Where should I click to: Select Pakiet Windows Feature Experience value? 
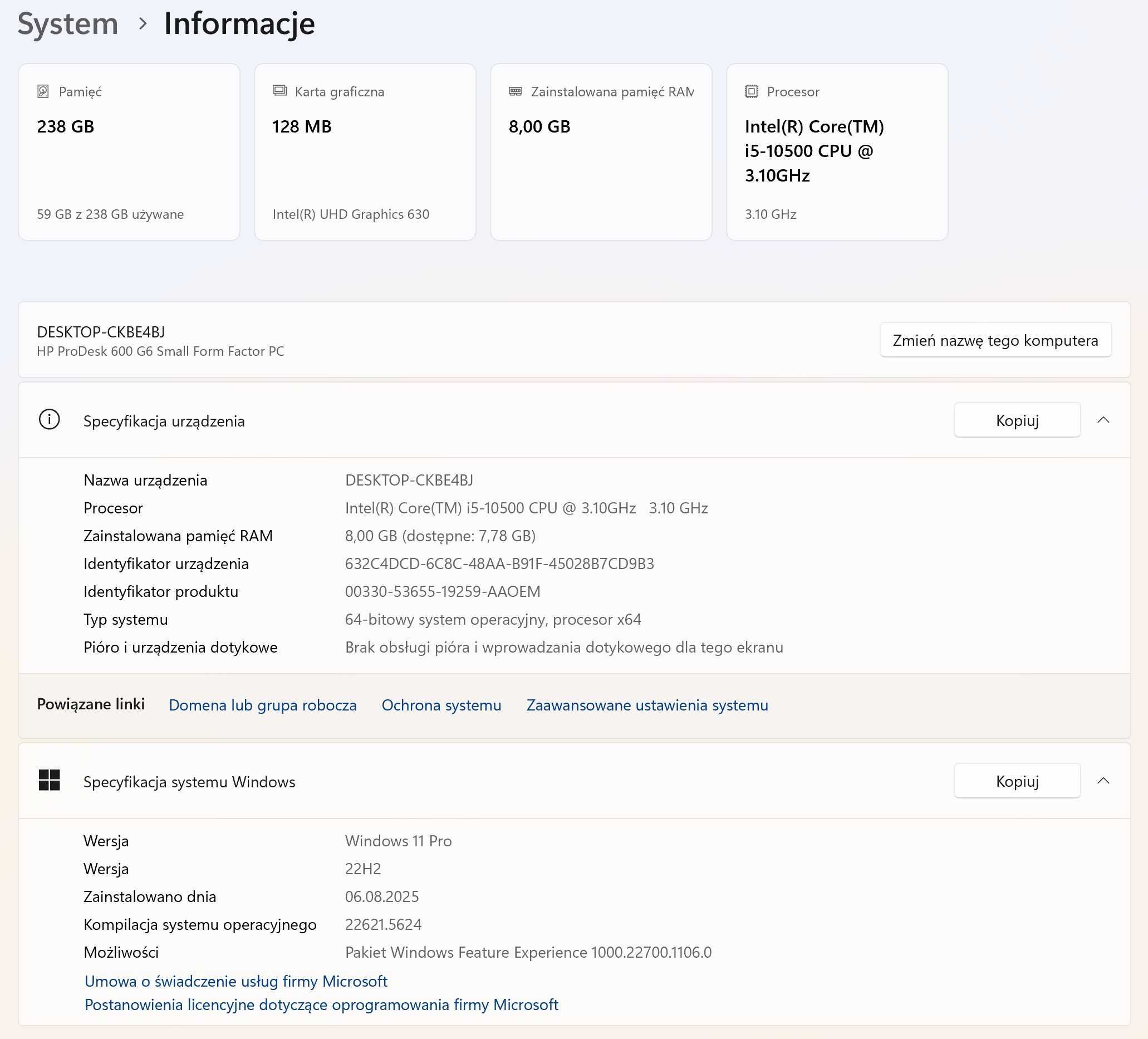point(528,952)
